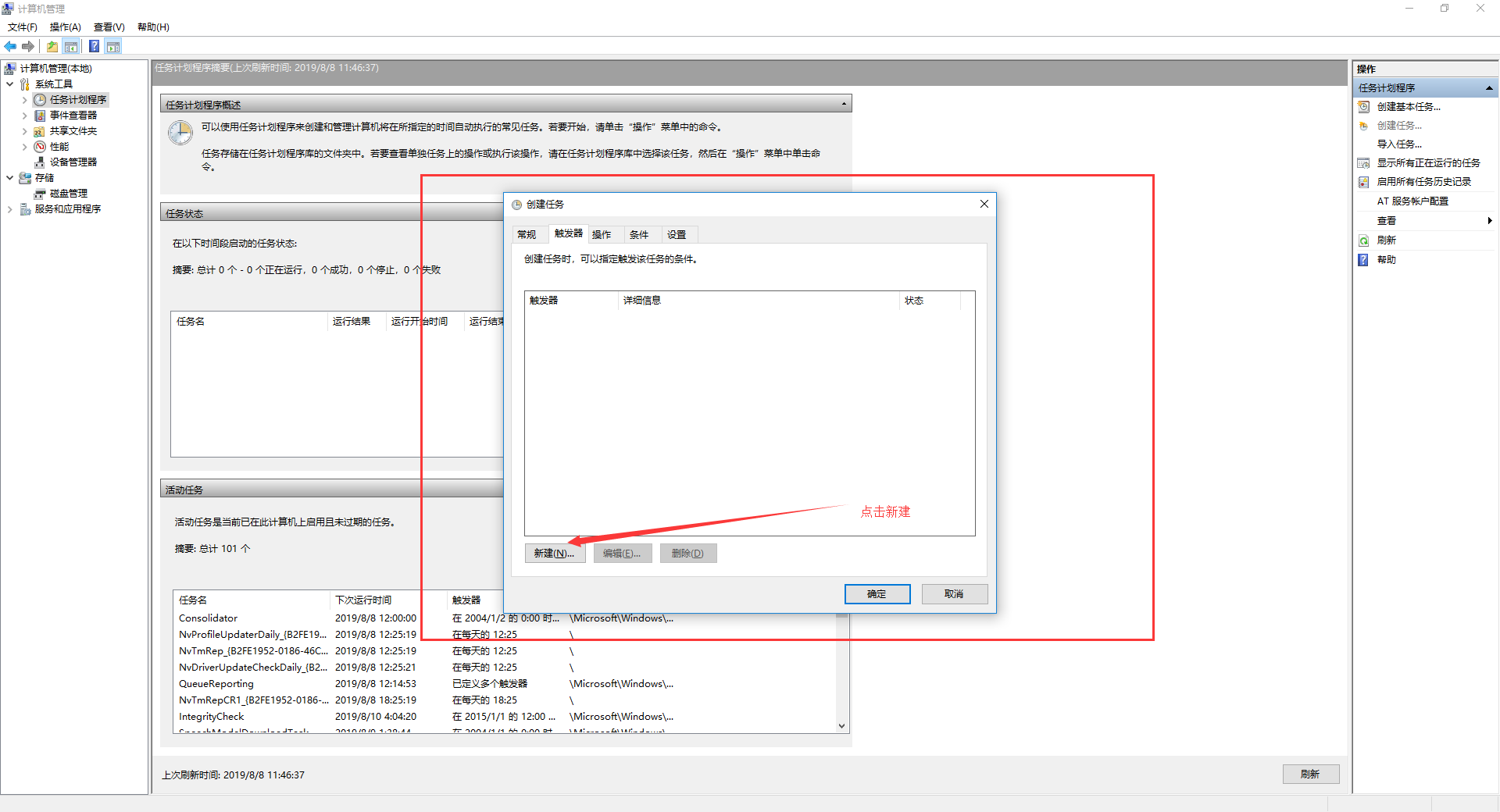Expand the 性能 tree node

point(24,147)
